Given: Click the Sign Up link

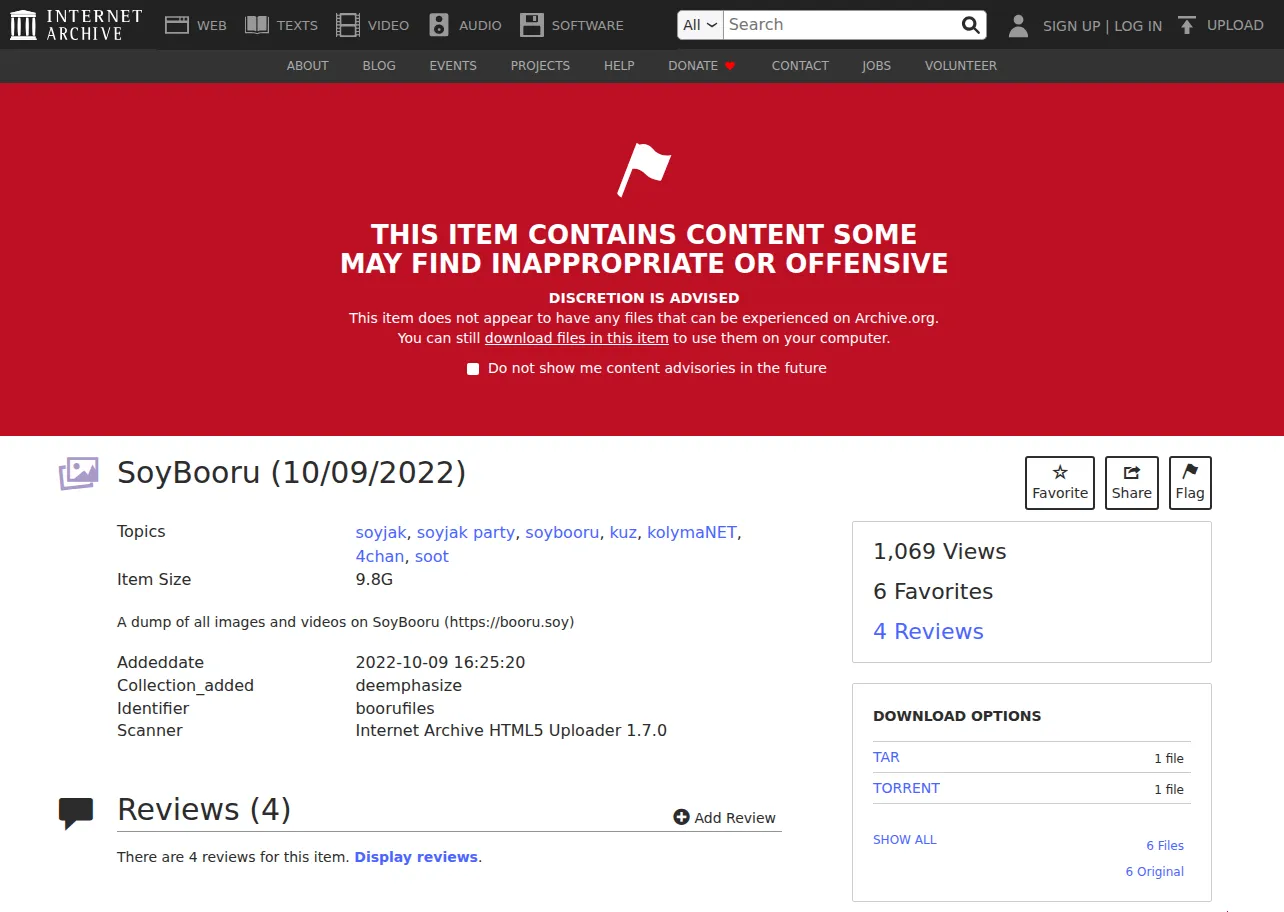Looking at the screenshot, I should [1071, 26].
